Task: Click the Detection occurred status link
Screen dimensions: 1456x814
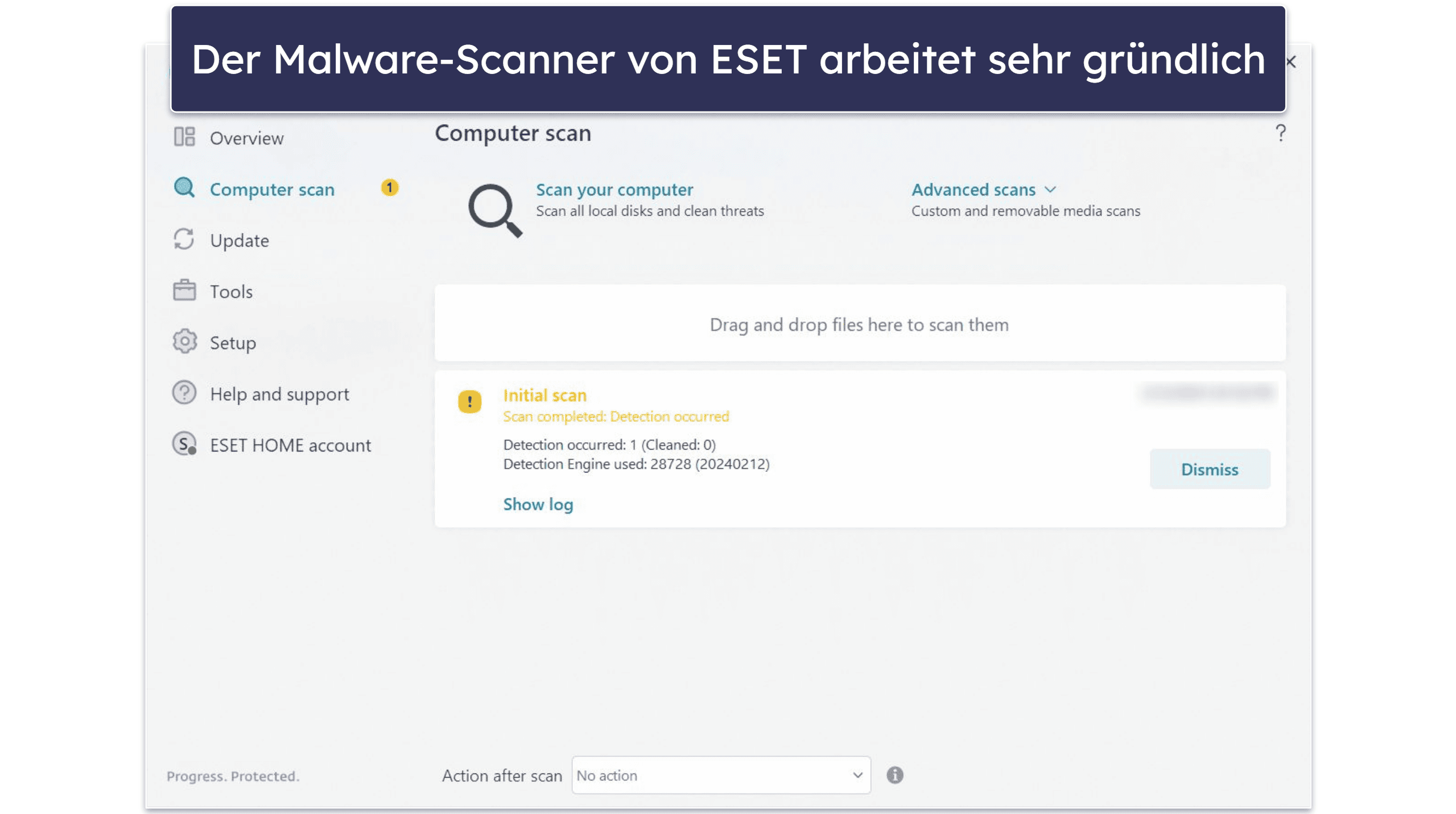Action: coord(615,416)
